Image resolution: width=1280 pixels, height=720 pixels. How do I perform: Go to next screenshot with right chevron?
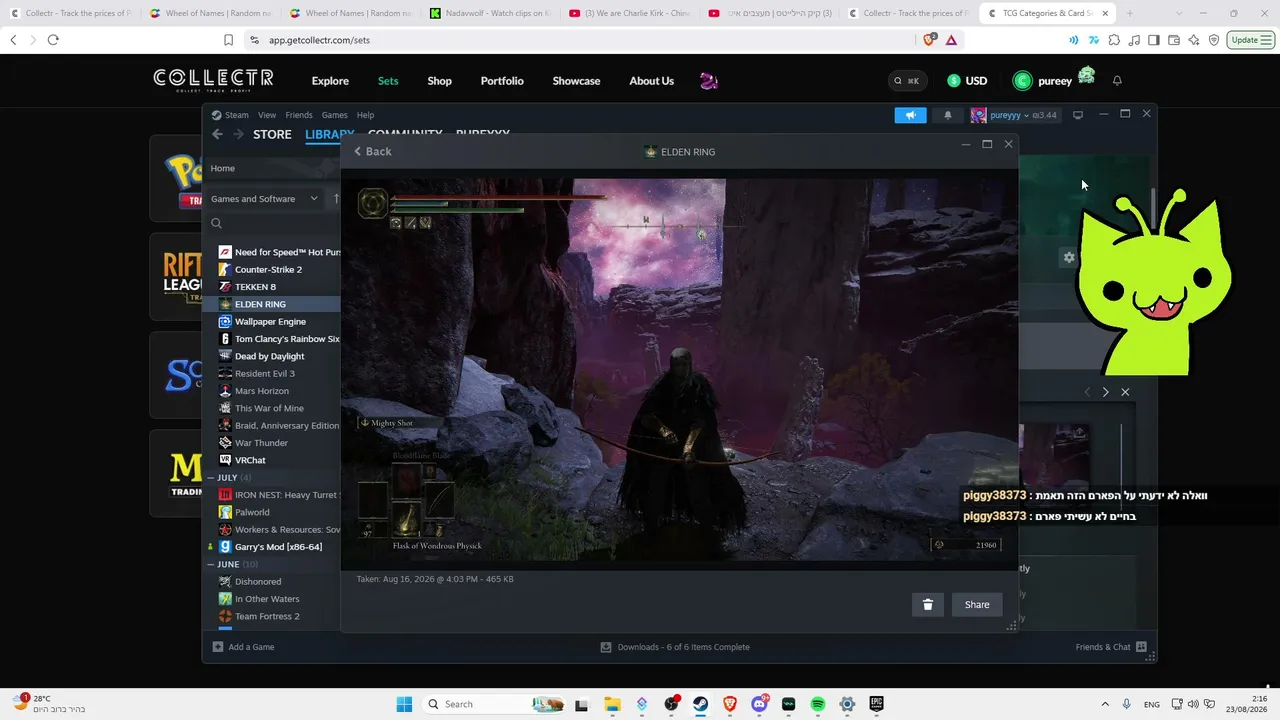(x=1105, y=392)
